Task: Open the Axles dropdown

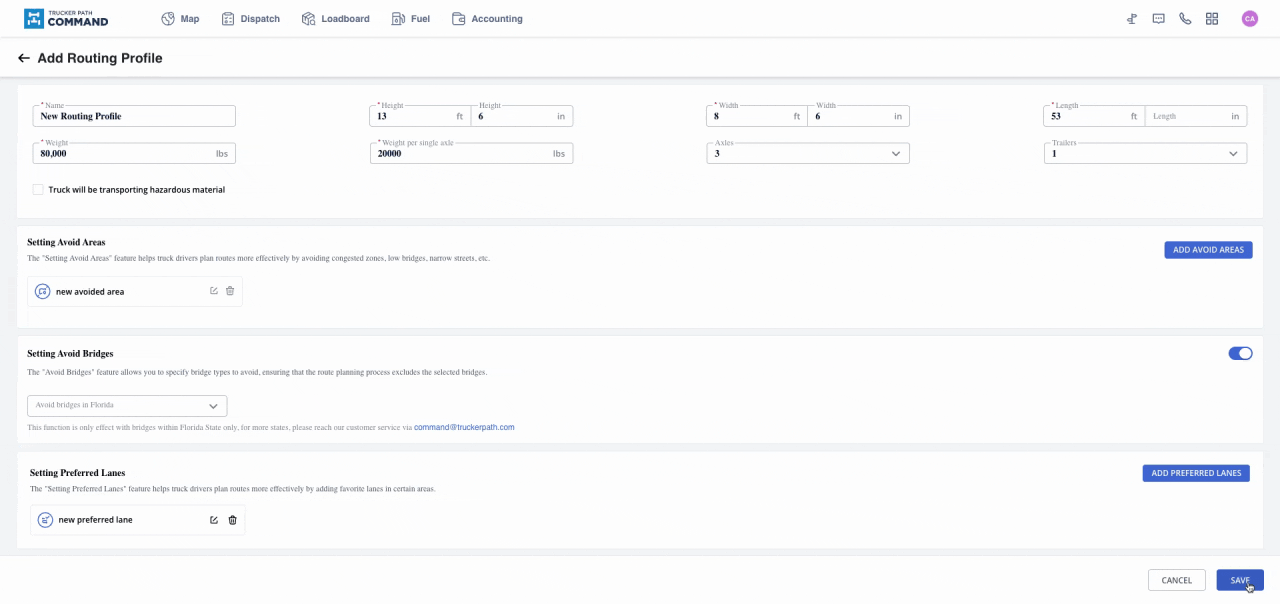Action: [x=808, y=154]
